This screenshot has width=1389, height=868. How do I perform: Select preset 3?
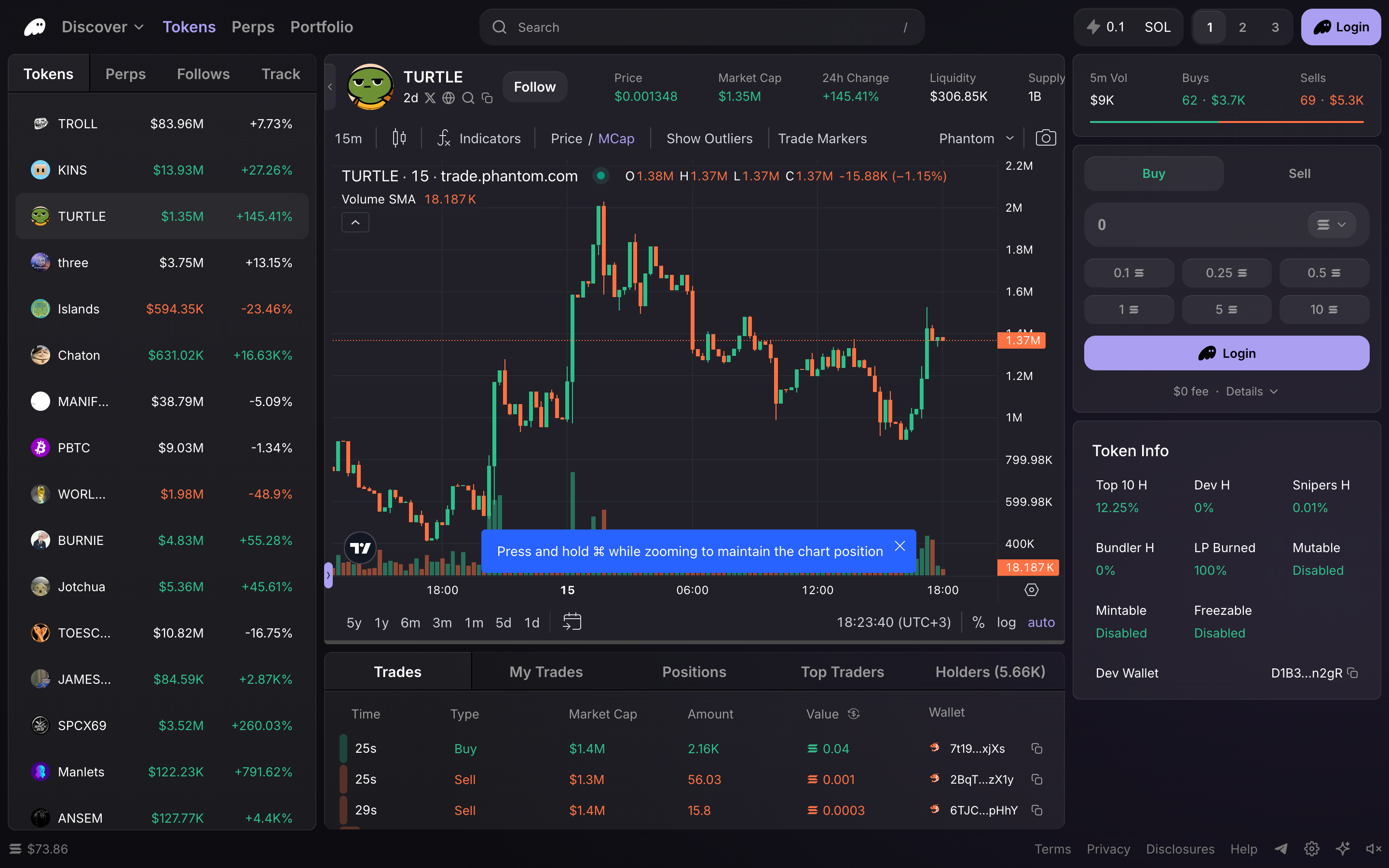point(1275,27)
